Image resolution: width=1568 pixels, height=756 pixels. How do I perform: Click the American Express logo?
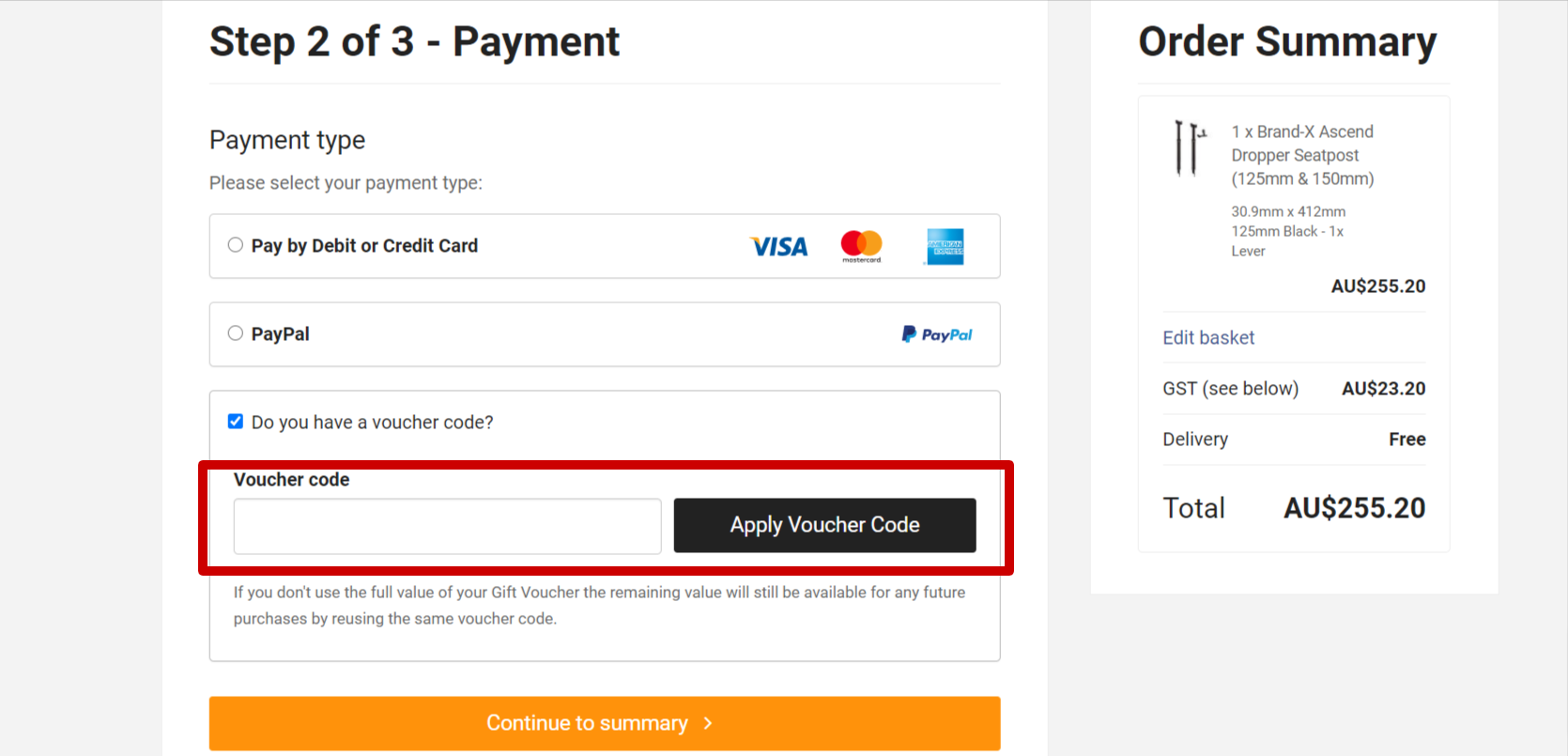[945, 246]
